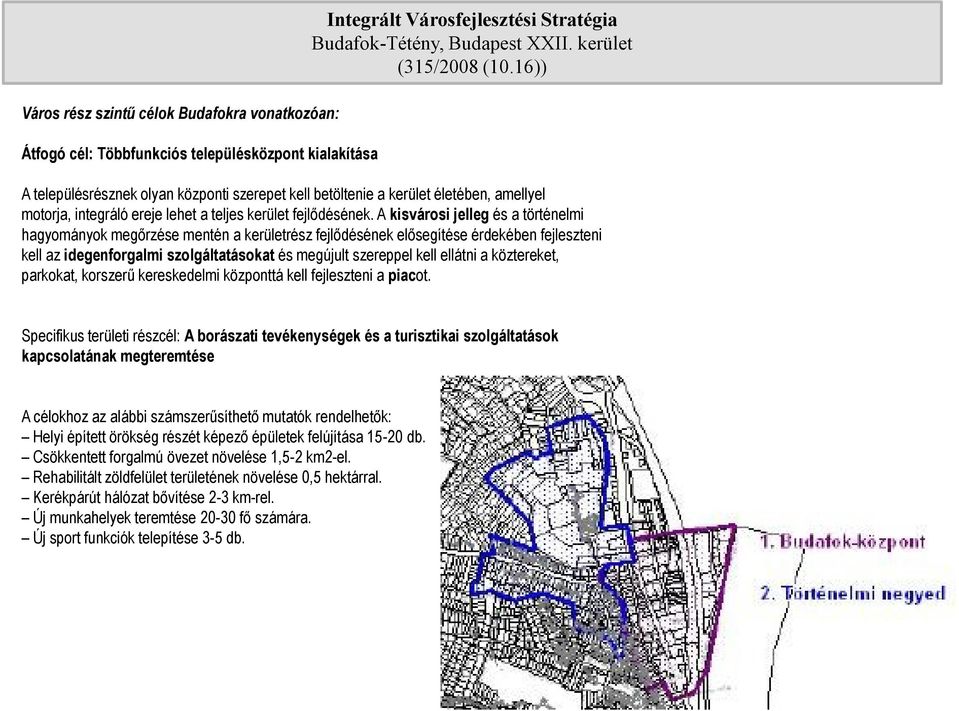The width and height of the screenshot is (959, 711).
Task: Click bullet 'Helyi épített örökség részét képező épületek felújítása'
Action: coord(223,437)
